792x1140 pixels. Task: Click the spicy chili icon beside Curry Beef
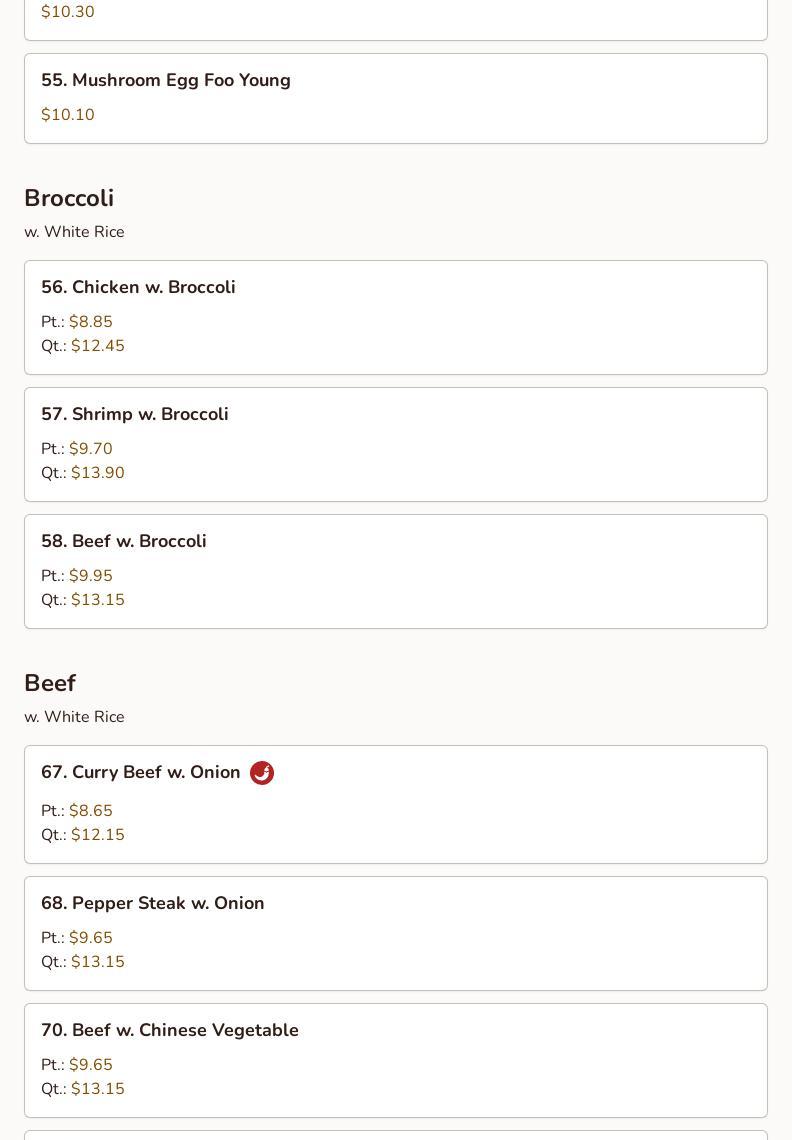coord(262,773)
